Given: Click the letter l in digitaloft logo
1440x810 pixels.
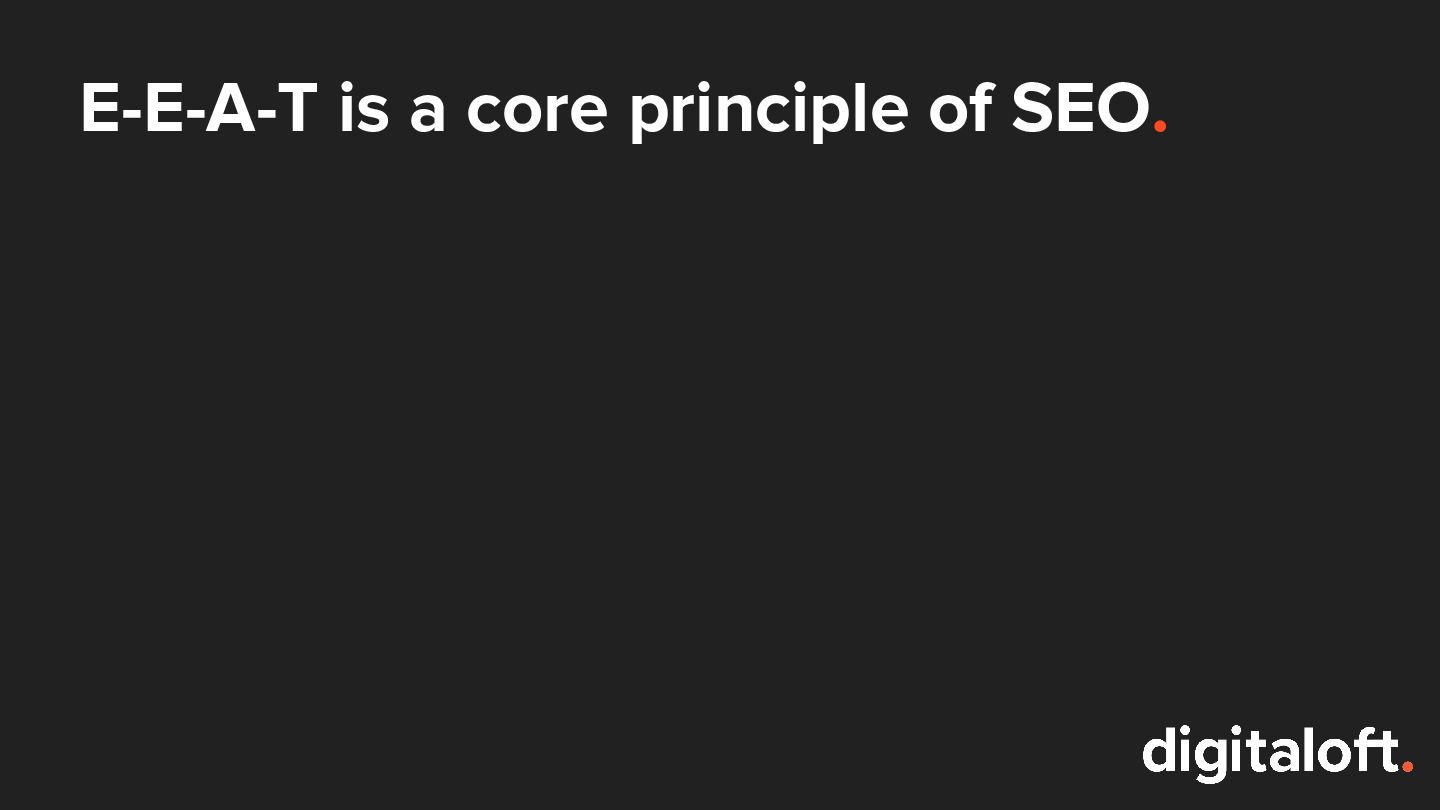Looking at the screenshot, I should click(1309, 750).
